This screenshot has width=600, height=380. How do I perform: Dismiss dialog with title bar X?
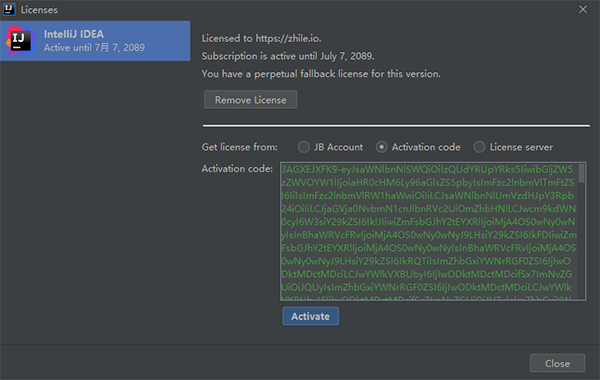pyautogui.click(x=583, y=9)
